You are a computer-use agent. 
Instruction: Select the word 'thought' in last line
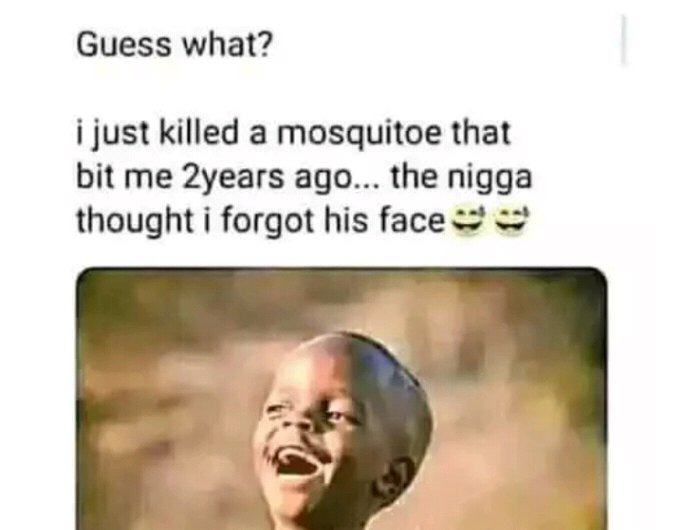(134, 221)
